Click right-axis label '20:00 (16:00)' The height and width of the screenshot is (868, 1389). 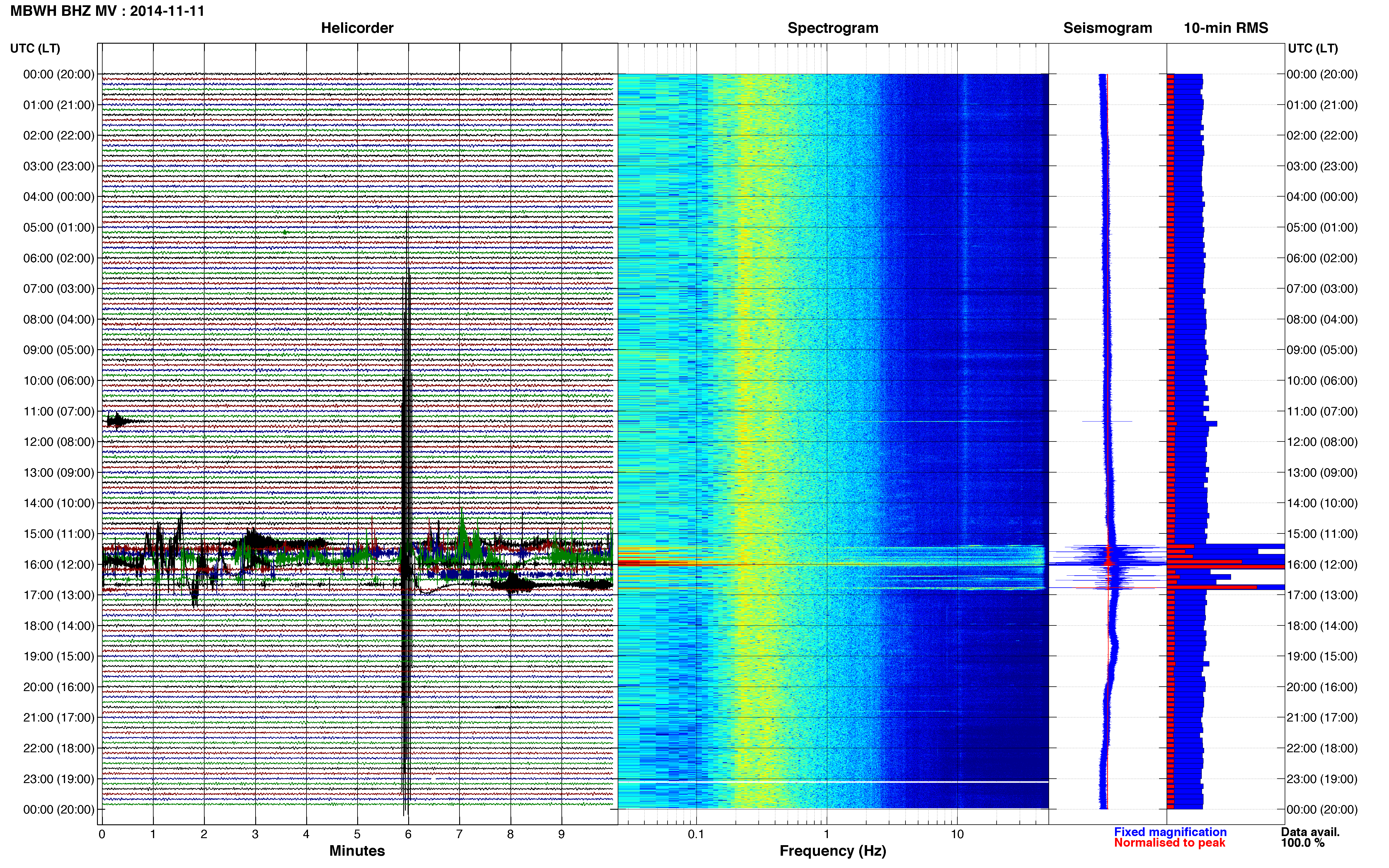1322,687
